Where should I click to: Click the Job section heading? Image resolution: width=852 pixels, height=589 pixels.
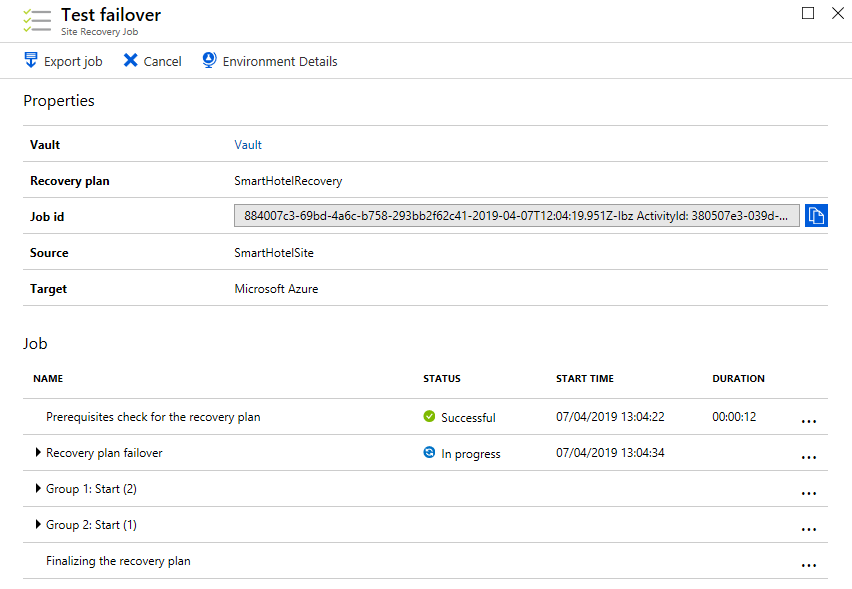point(35,343)
